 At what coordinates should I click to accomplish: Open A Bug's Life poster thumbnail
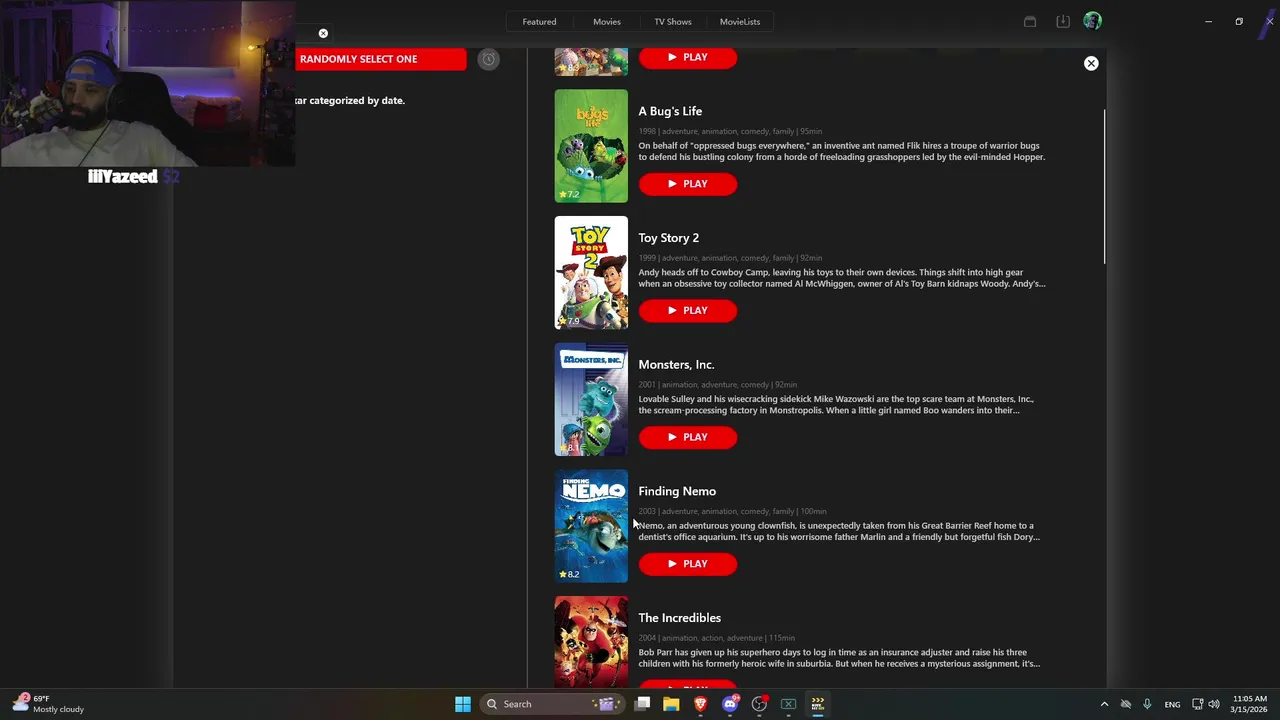591,146
